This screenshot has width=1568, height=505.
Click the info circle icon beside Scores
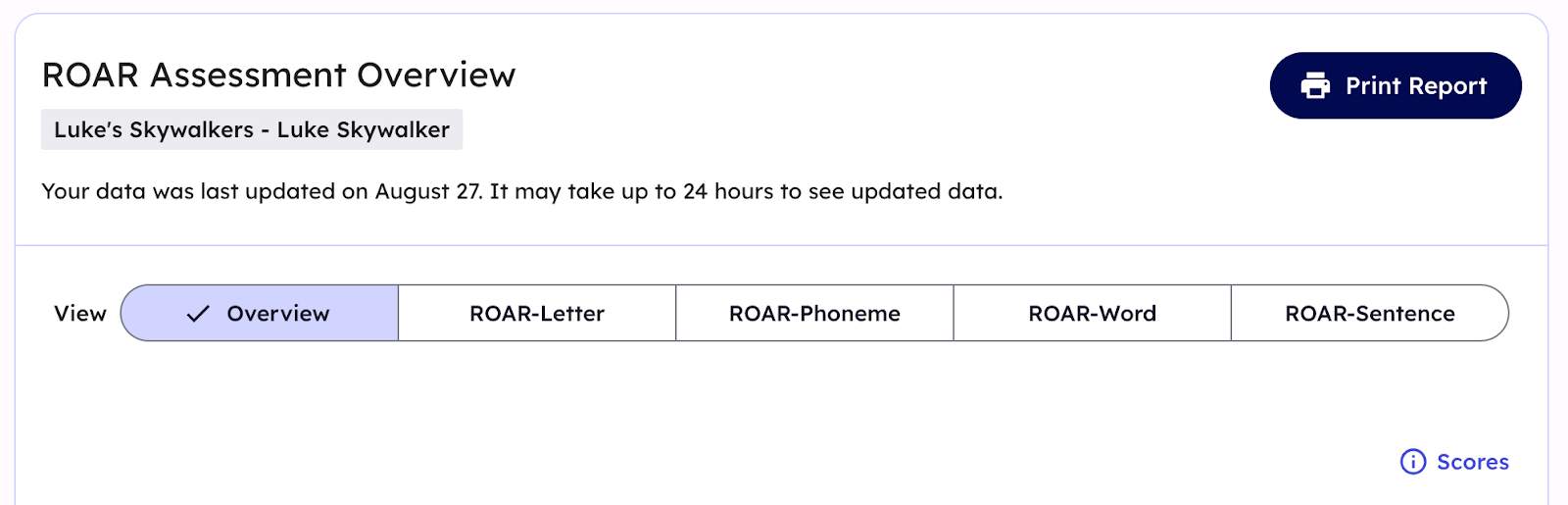tap(1413, 462)
